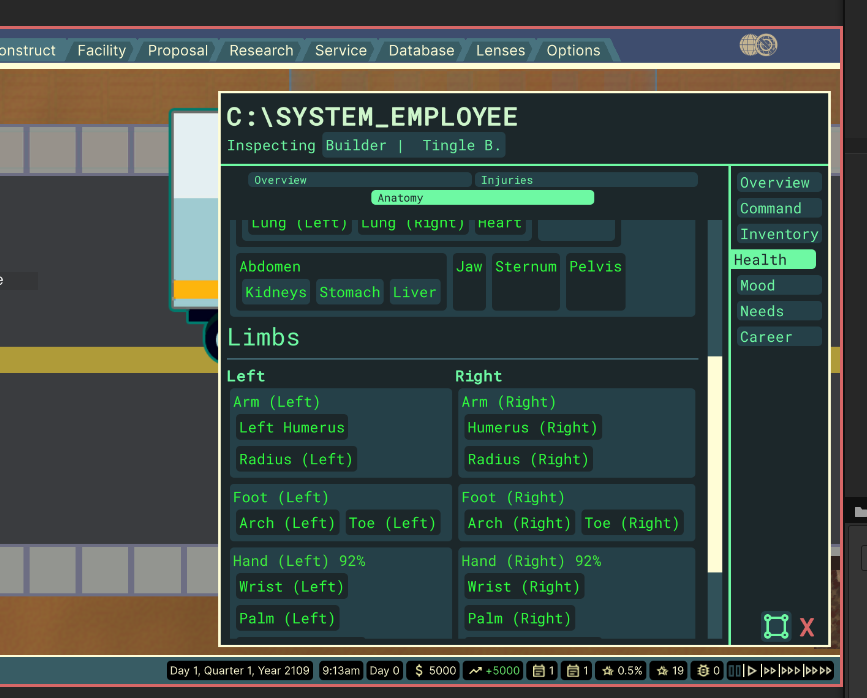Select the Radius (Left) bone
This screenshot has width=867, height=698.
(296, 459)
